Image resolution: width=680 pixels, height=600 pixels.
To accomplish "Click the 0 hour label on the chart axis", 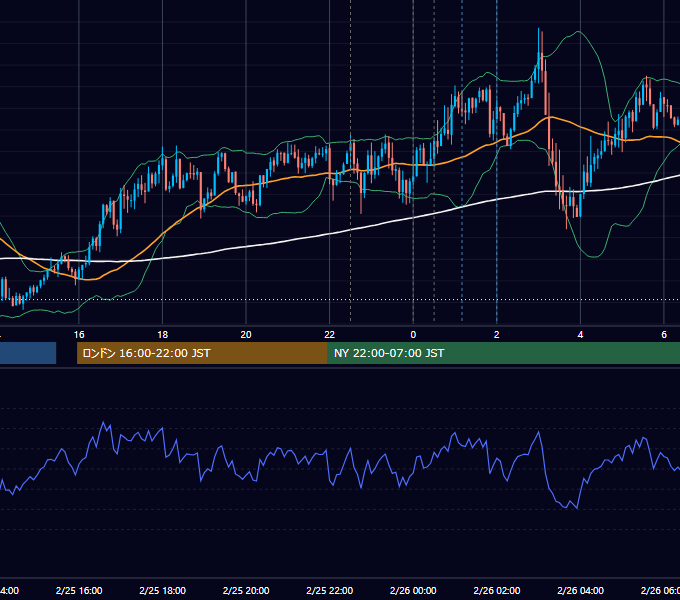I will coord(413,335).
